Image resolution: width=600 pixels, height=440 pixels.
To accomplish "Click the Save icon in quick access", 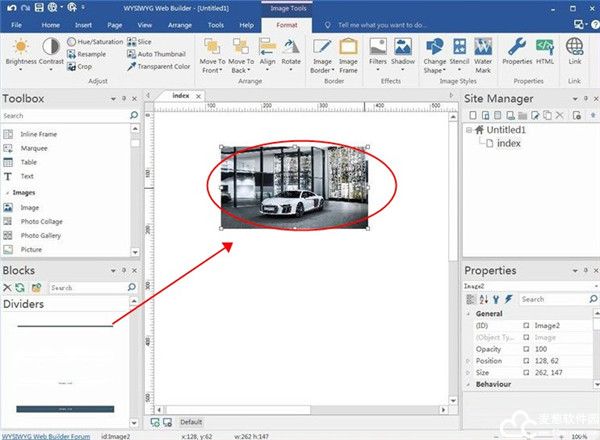I will (39, 8).
